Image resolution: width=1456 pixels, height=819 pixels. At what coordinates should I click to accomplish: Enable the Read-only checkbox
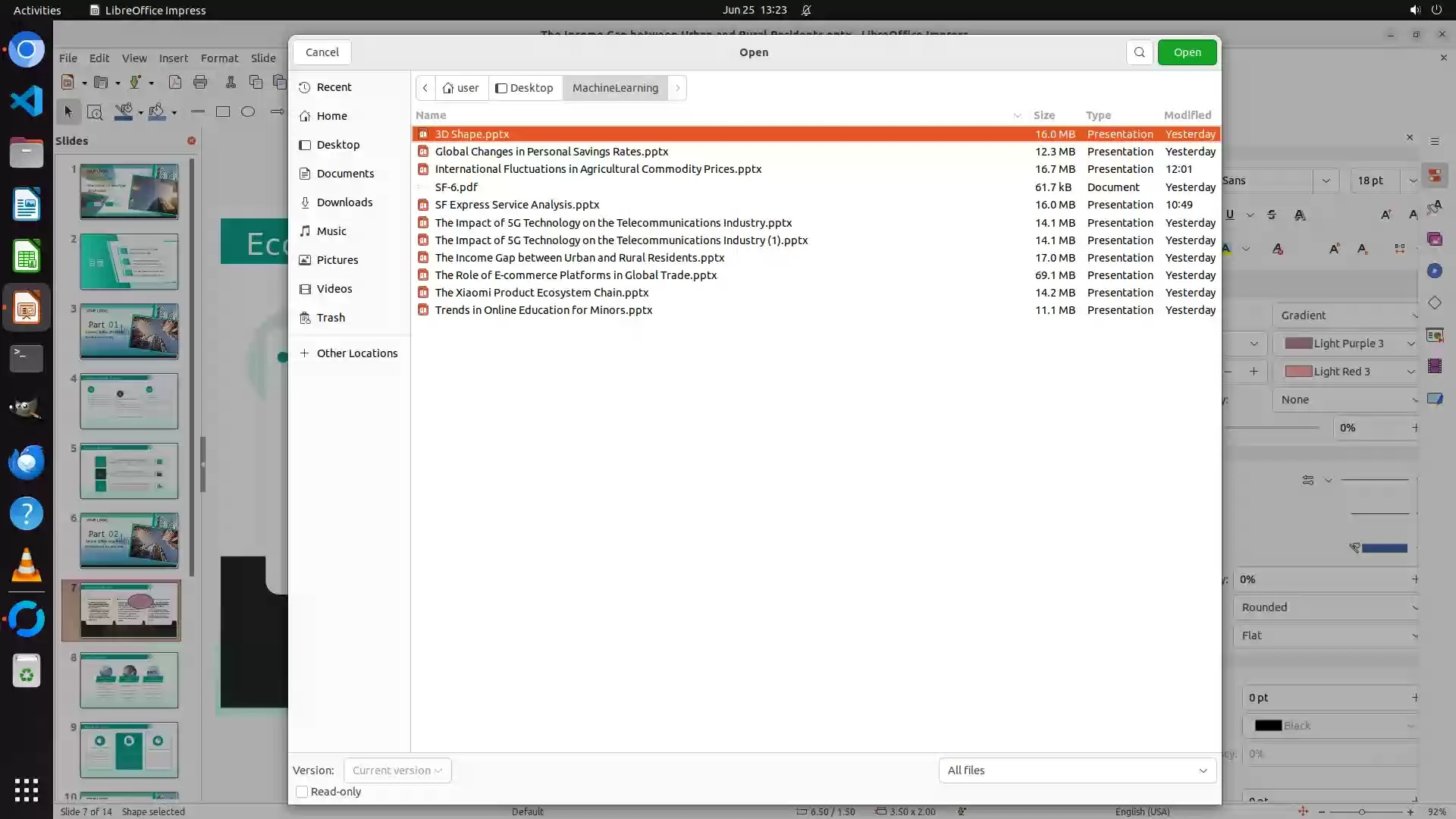[302, 792]
